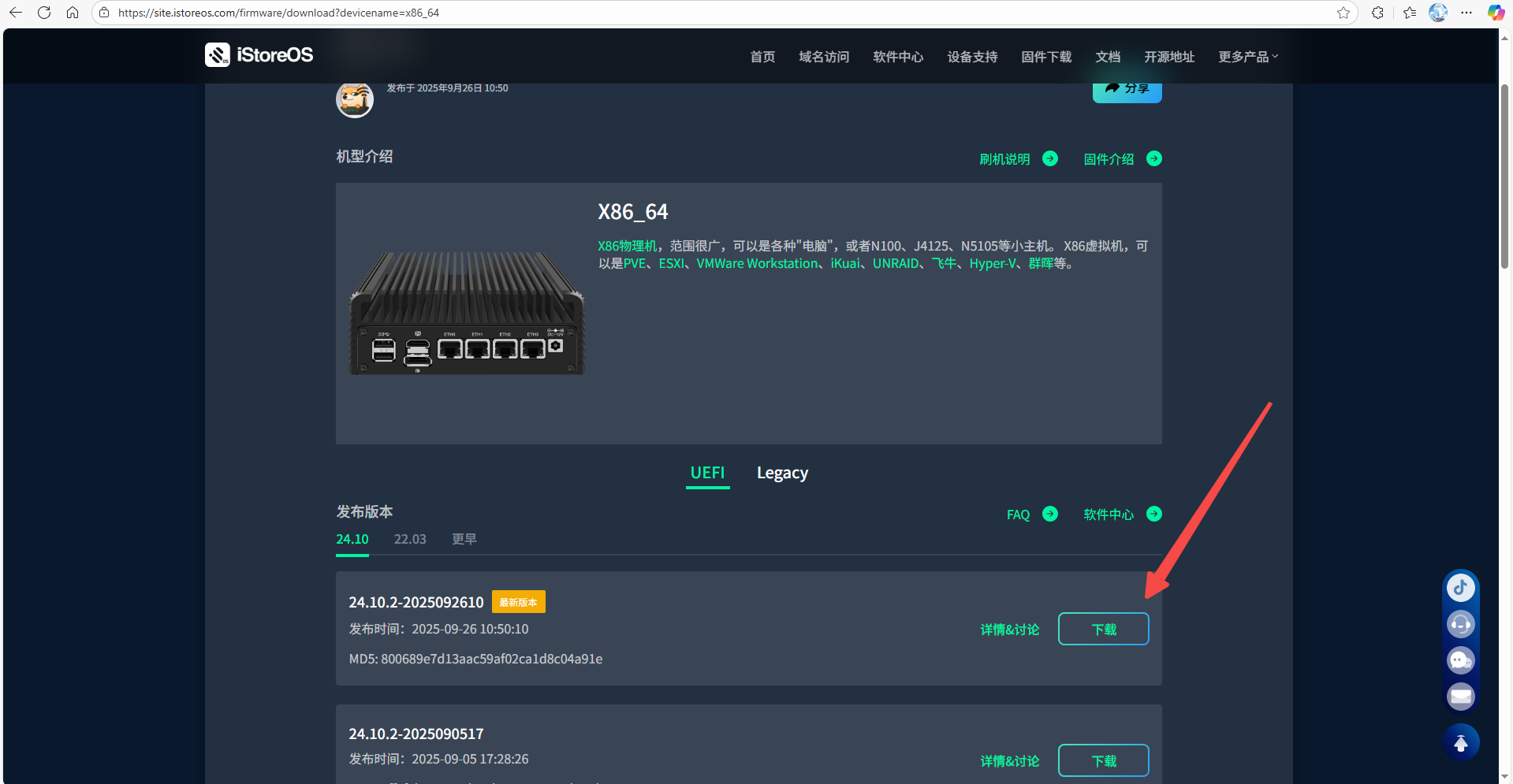Open browser home page icon
This screenshot has width=1513, height=784.
(x=73, y=13)
